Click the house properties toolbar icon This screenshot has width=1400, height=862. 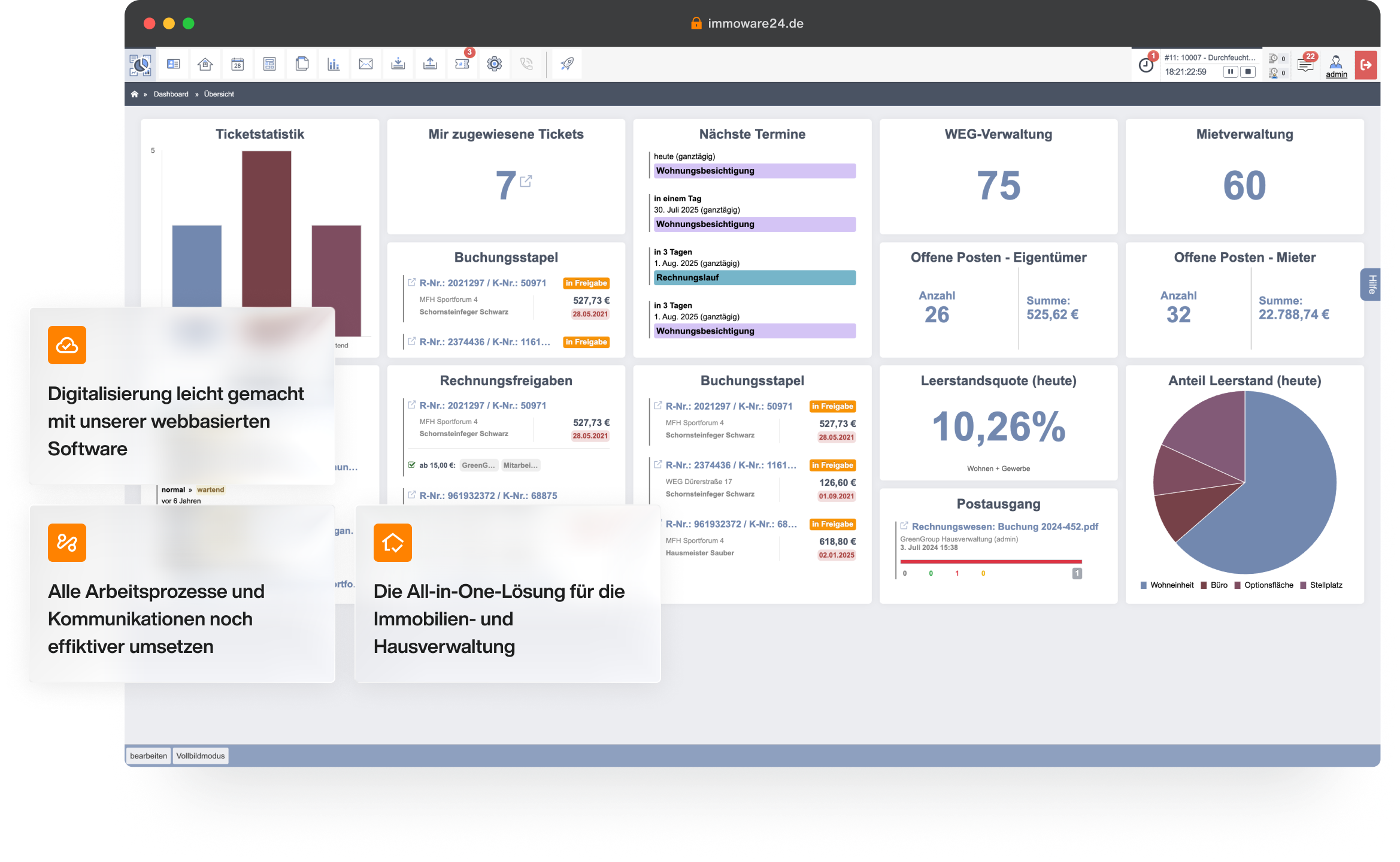(x=205, y=64)
